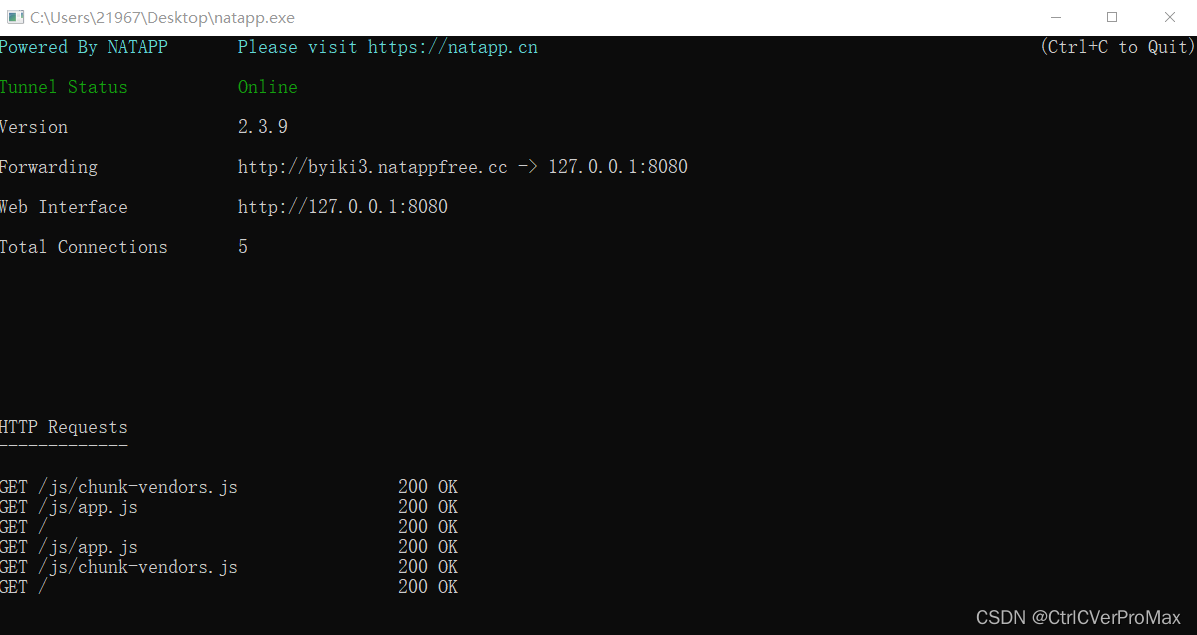
Task: Click the version number 2.3.9
Action: click(263, 127)
